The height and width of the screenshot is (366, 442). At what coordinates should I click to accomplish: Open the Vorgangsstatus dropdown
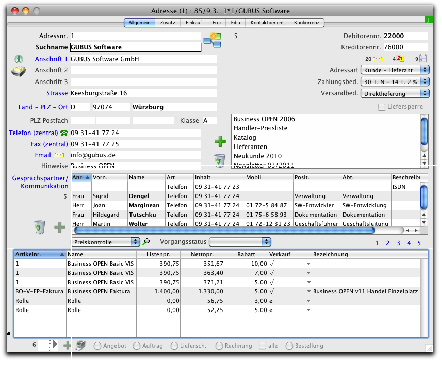tap(240, 242)
